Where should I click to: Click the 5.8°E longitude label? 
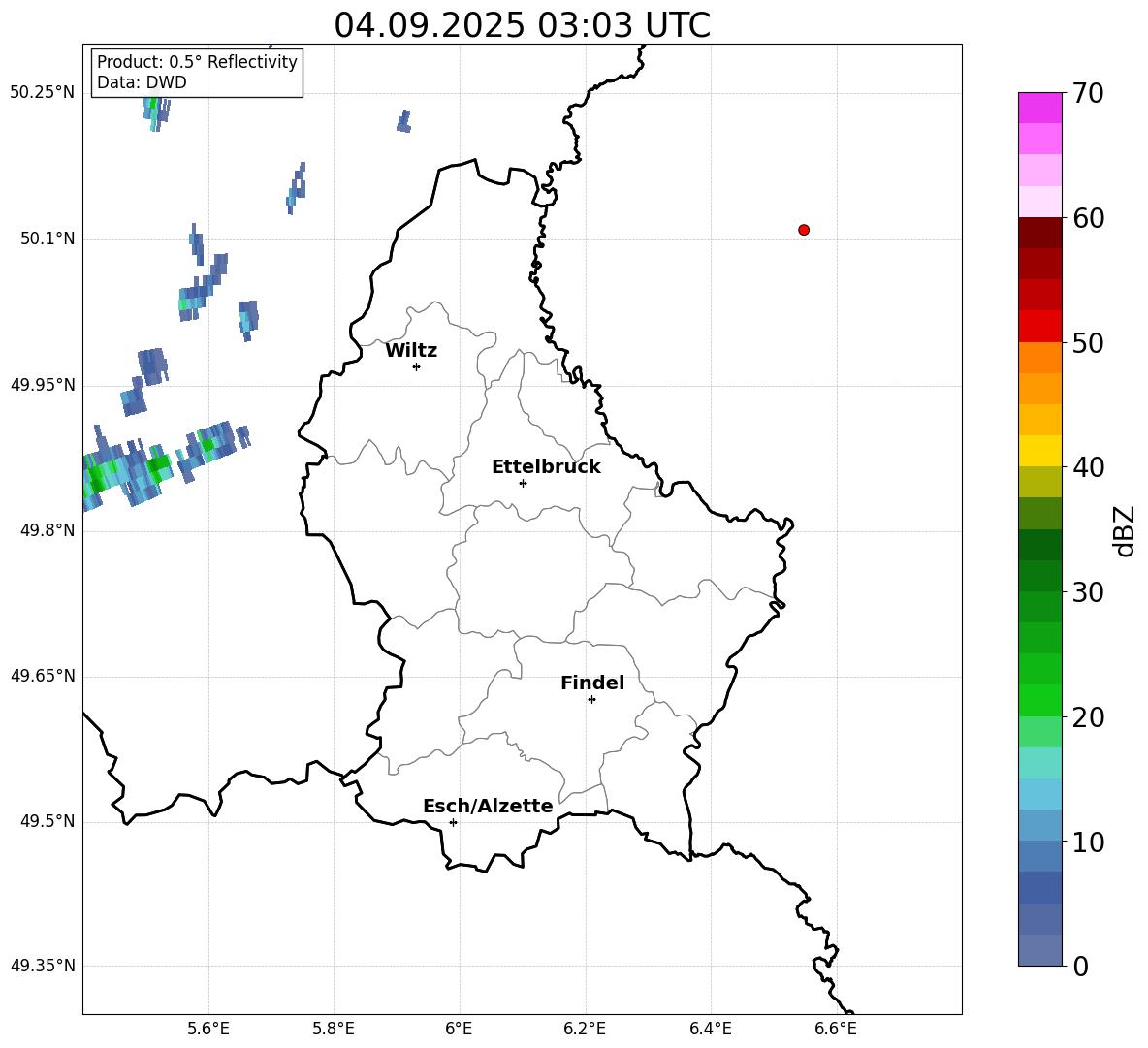tap(334, 1029)
